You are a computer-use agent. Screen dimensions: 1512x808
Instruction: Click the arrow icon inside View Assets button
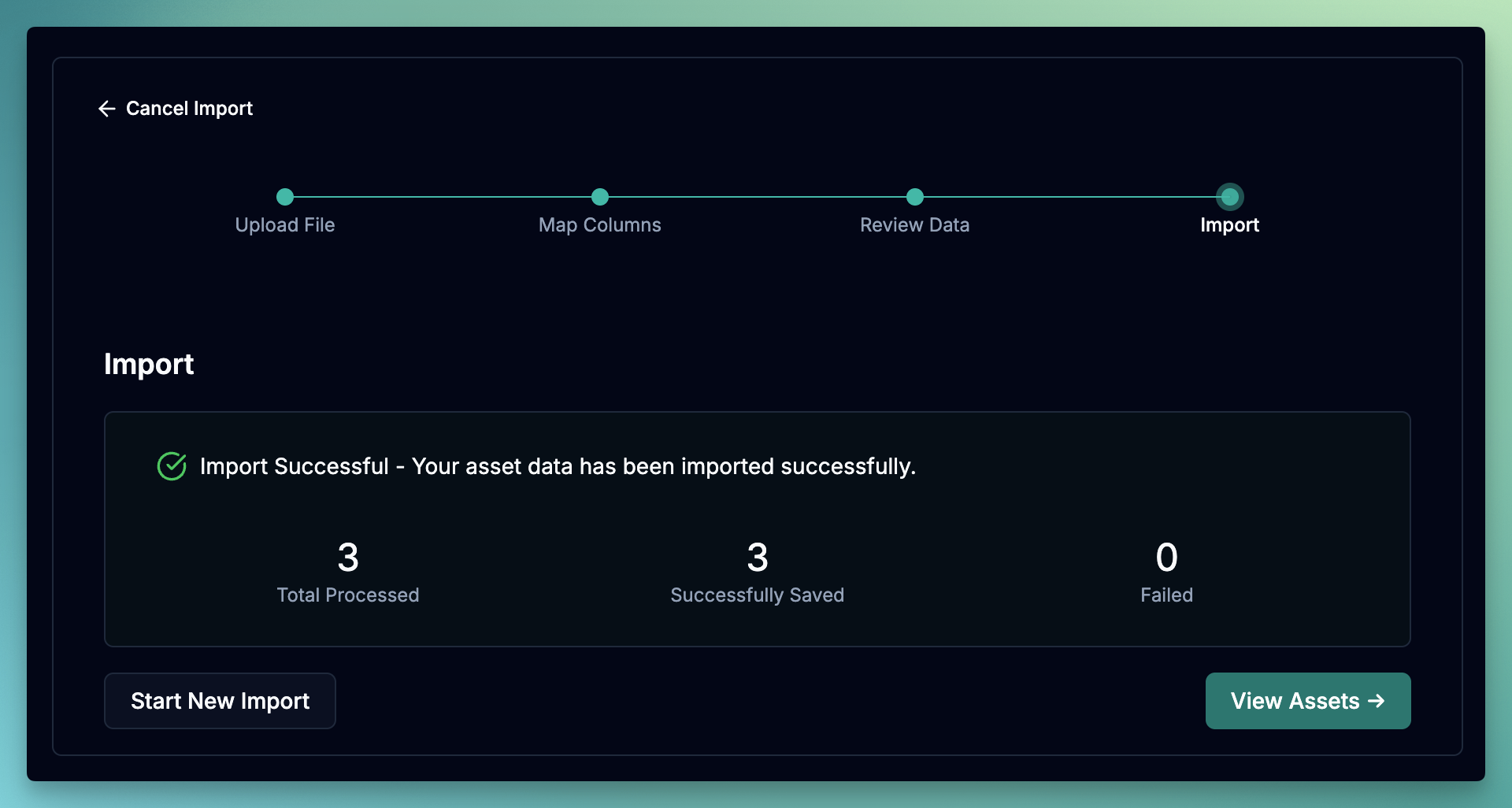(x=1377, y=701)
